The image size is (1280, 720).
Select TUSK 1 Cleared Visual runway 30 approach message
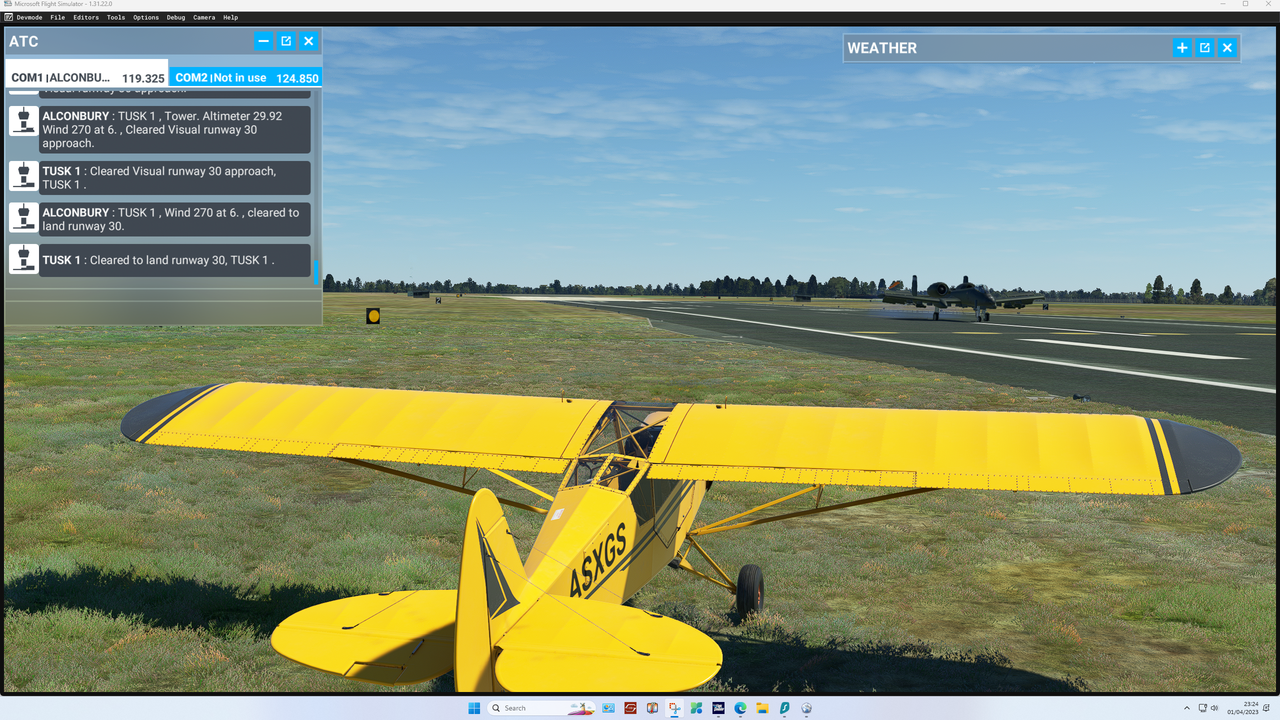pyautogui.click(x=175, y=178)
